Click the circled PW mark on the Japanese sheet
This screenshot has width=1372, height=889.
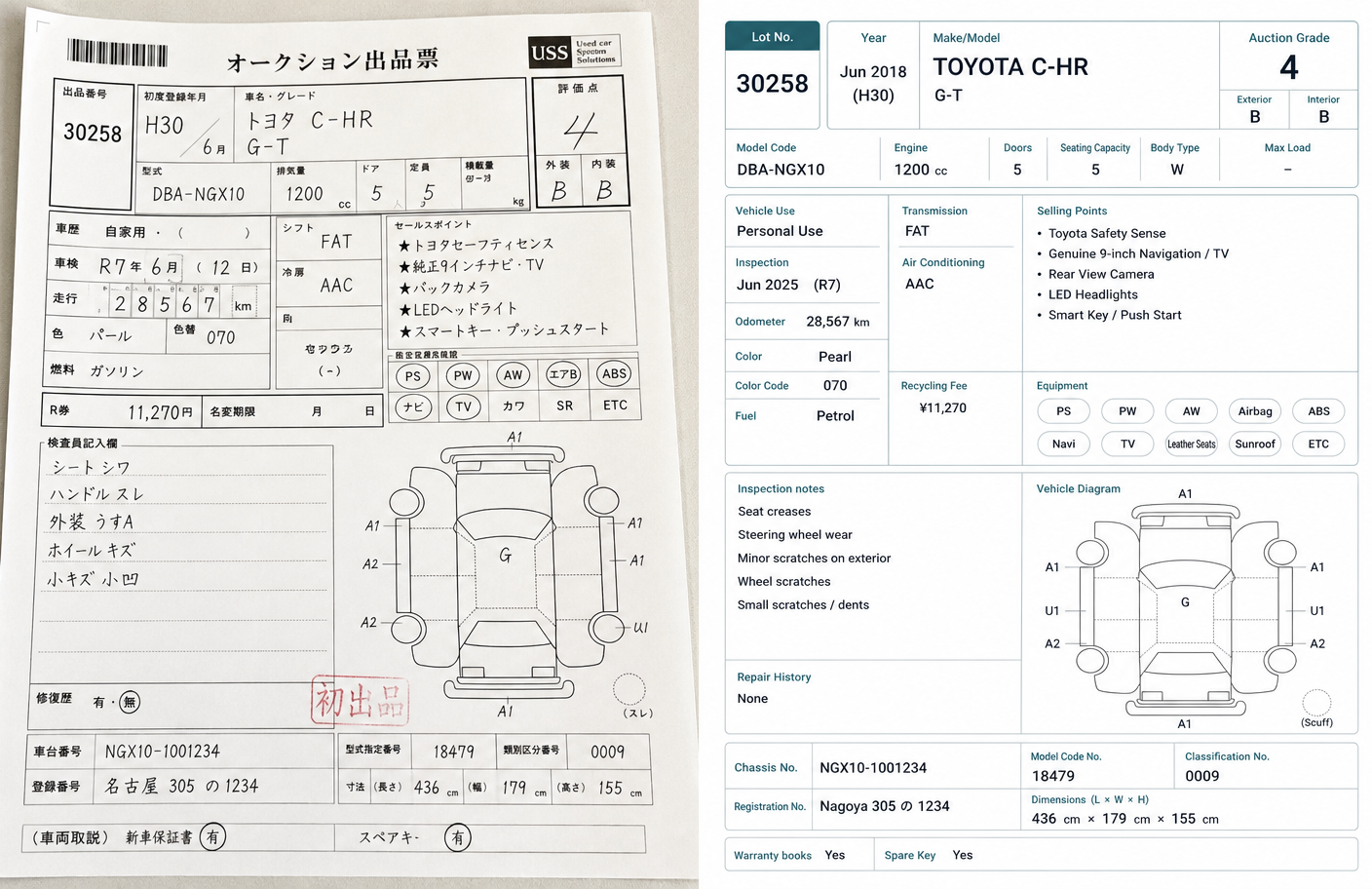pyautogui.click(x=463, y=375)
